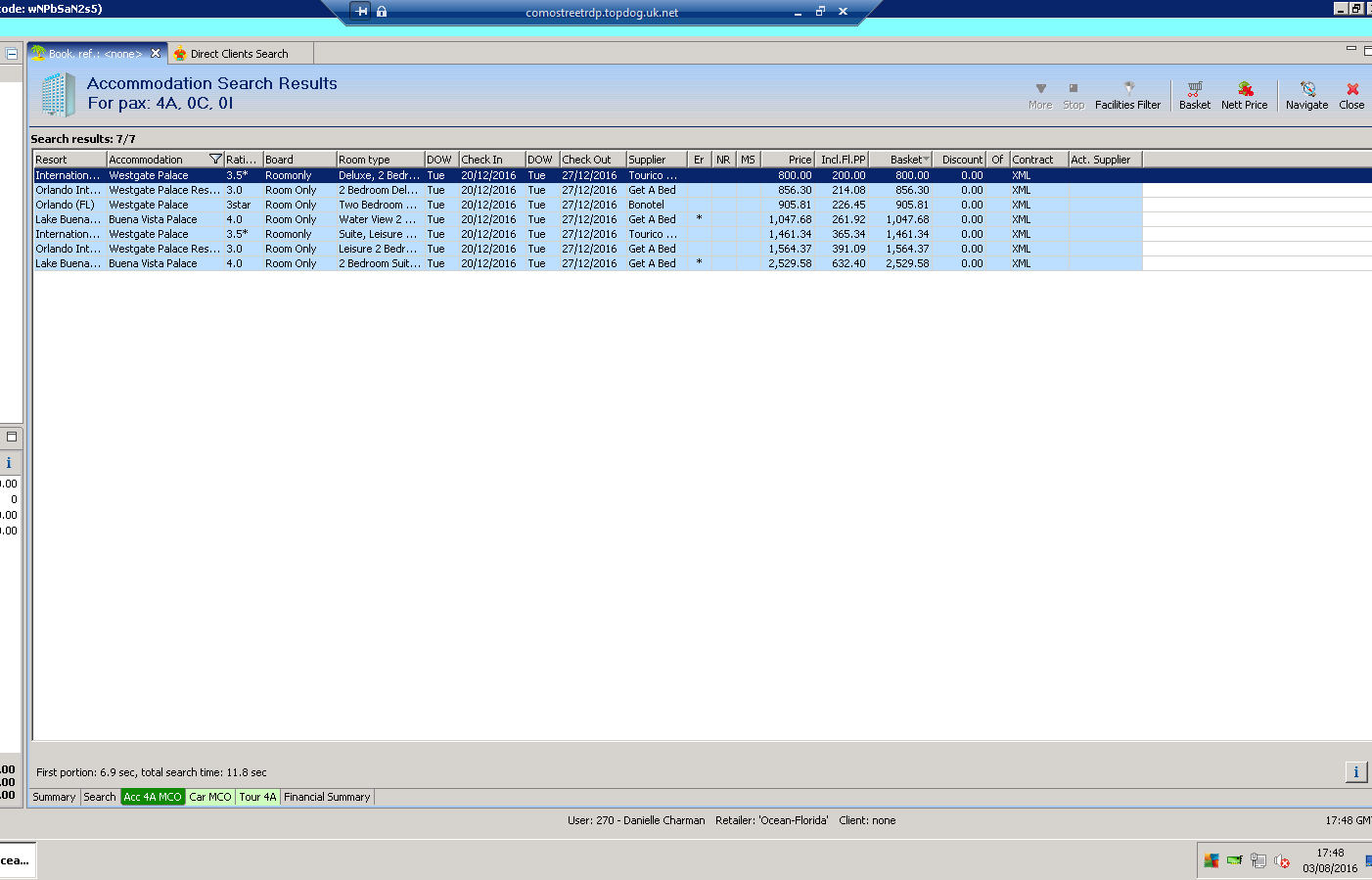Screen dimensions: 1372x880
Task: Sort by the Board column header
Action: pos(299,160)
